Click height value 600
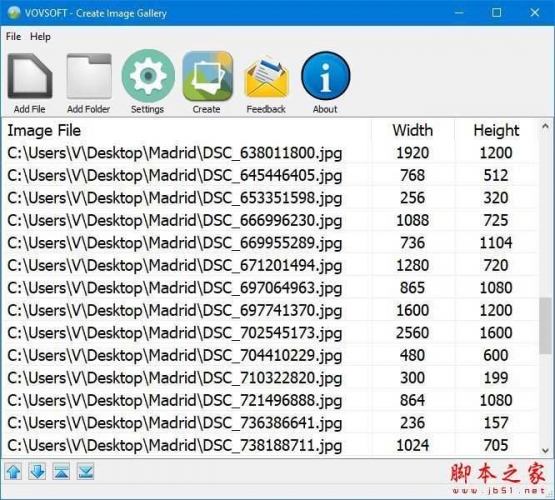 click(x=496, y=355)
